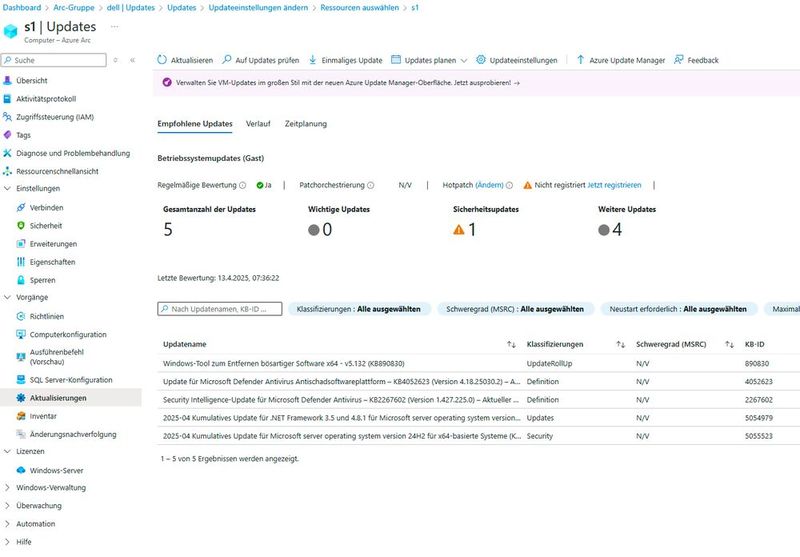The height and width of the screenshot is (557, 800).
Task: Click the Security classification cell
Action: [x=539, y=436]
